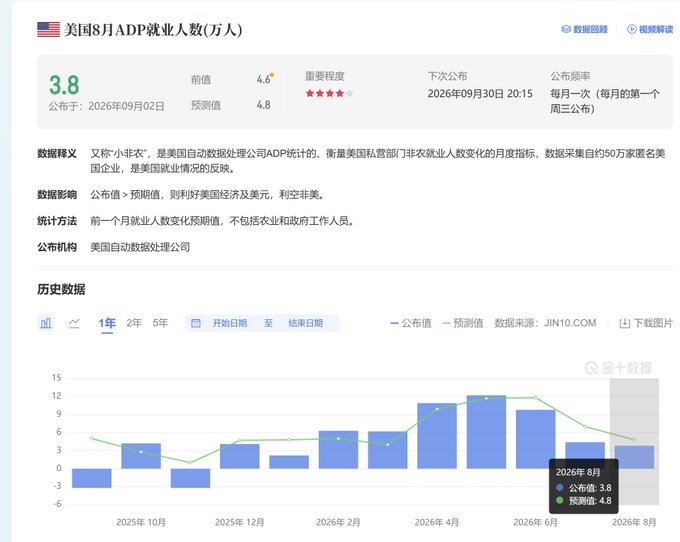Click the 公布机构 label
This screenshot has height=542, width=680.
tap(57, 247)
